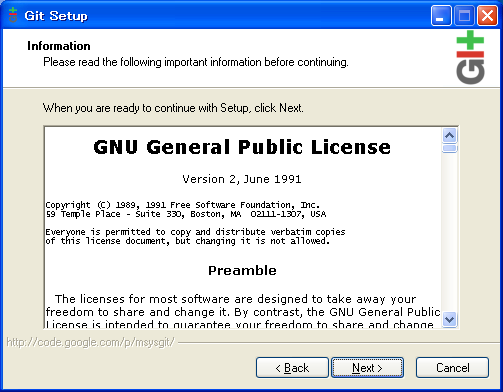This screenshot has height=392, width=503.
Task: Click the scrollbar track below the thumb
Action: (449, 232)
